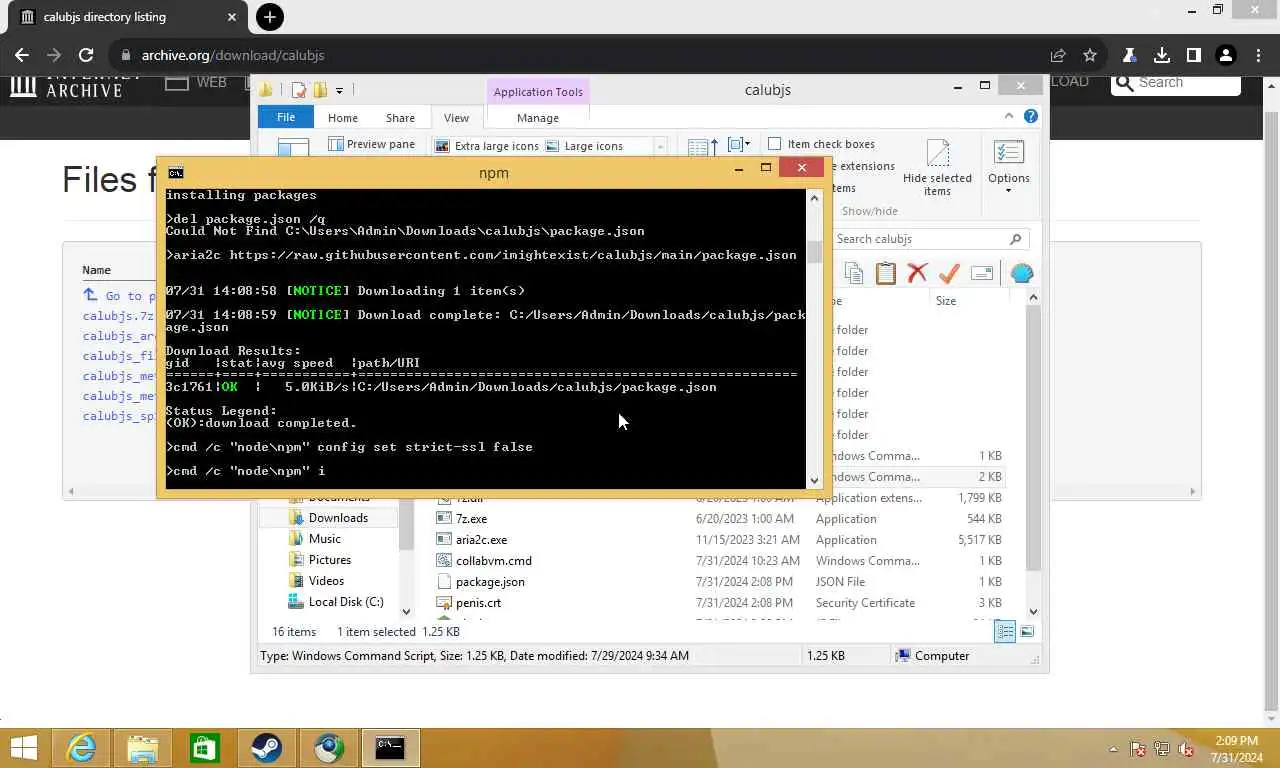Open quick access toolbar customize dropdown
Image resolution: width=1280 pixels, height=768 pixels.
point(339,90)
